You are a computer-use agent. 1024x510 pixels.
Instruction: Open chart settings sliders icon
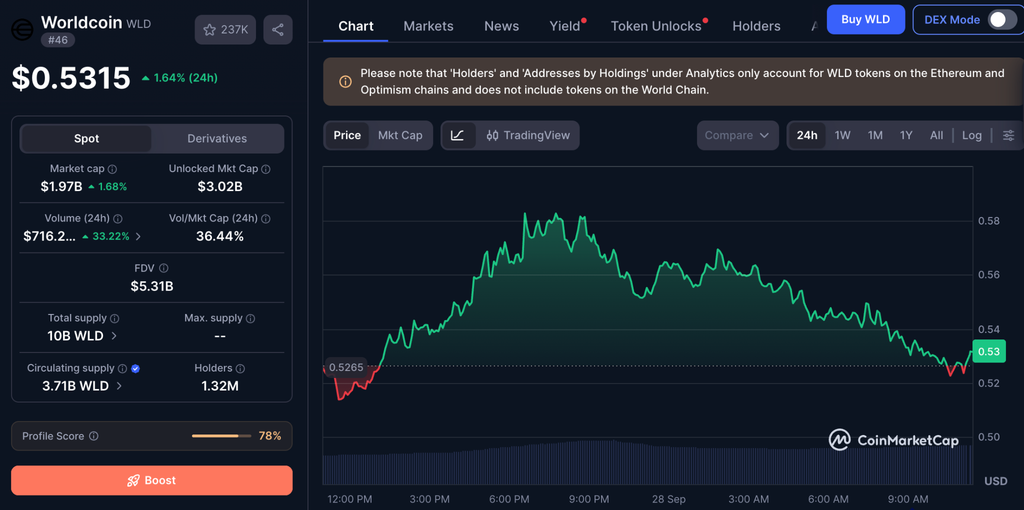tap(1009, 135)
